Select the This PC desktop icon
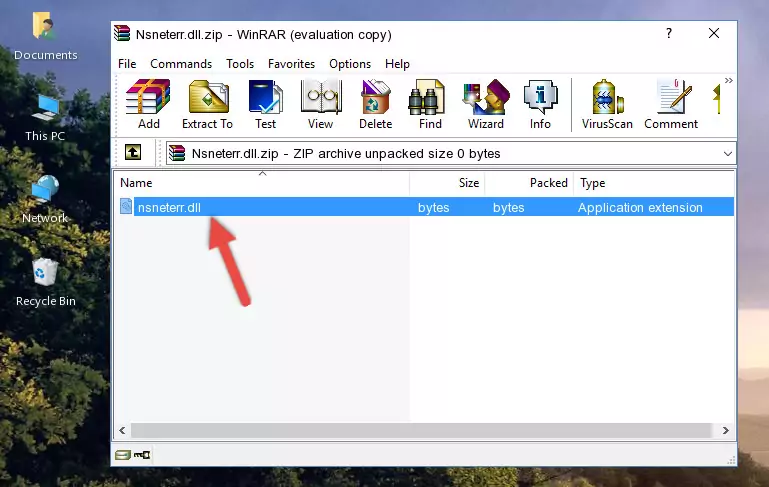The image size is (769, 487). tap(45, 118)
